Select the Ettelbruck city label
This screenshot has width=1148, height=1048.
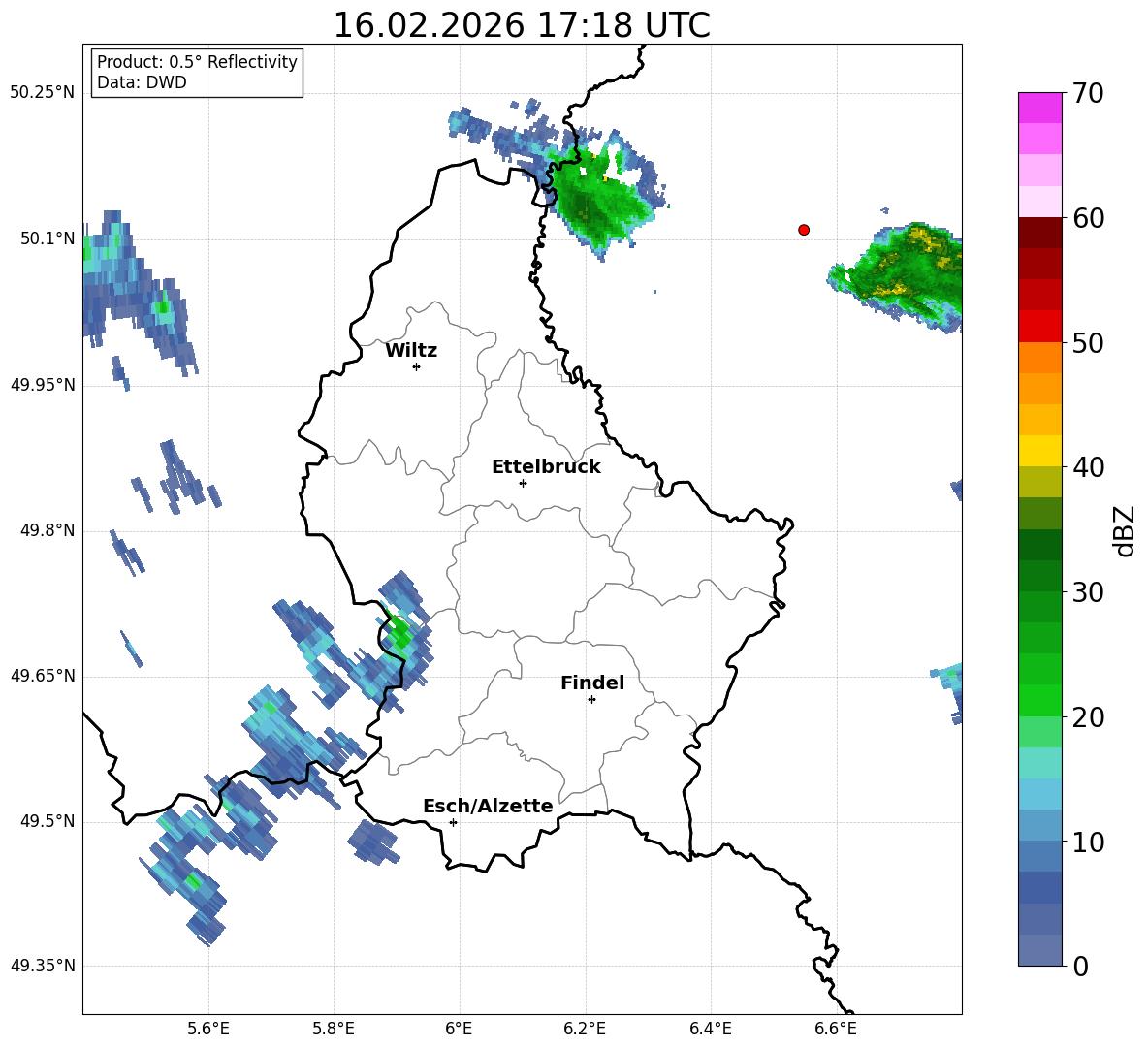546,467
